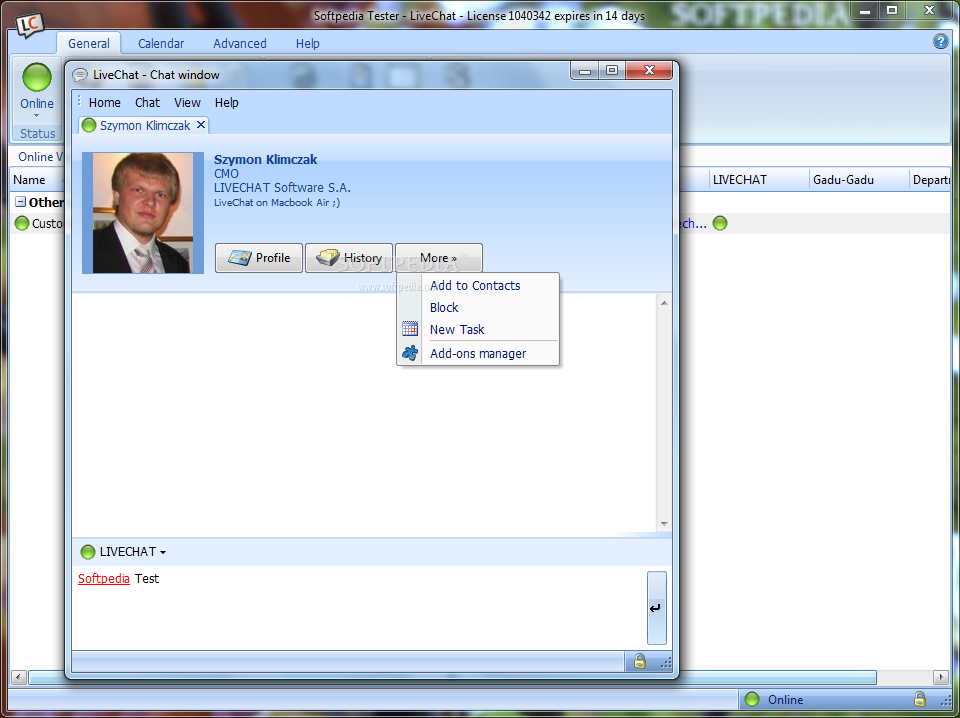Maximize the LiveChat chat window

coord(612,71)
